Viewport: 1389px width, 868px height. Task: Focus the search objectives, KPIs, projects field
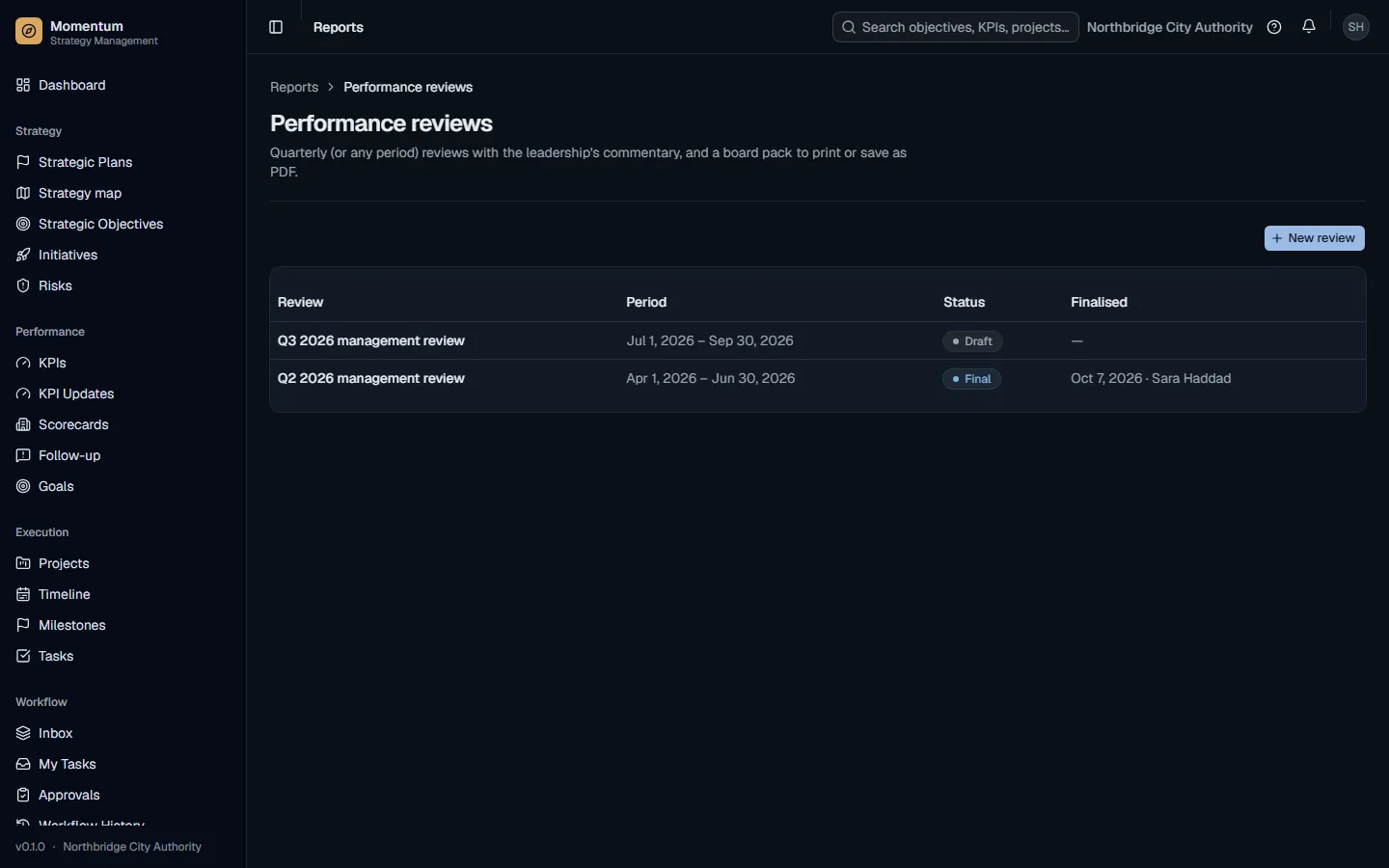[955, 27]
